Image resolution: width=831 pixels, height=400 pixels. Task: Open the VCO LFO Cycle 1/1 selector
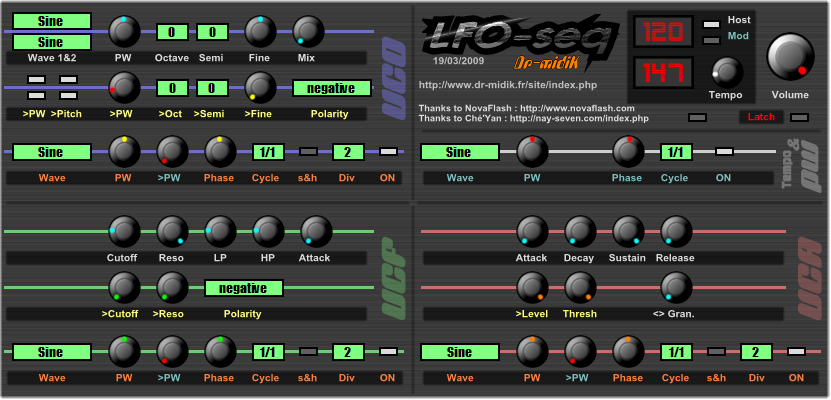pyautogui.click(x=268, y=152)
